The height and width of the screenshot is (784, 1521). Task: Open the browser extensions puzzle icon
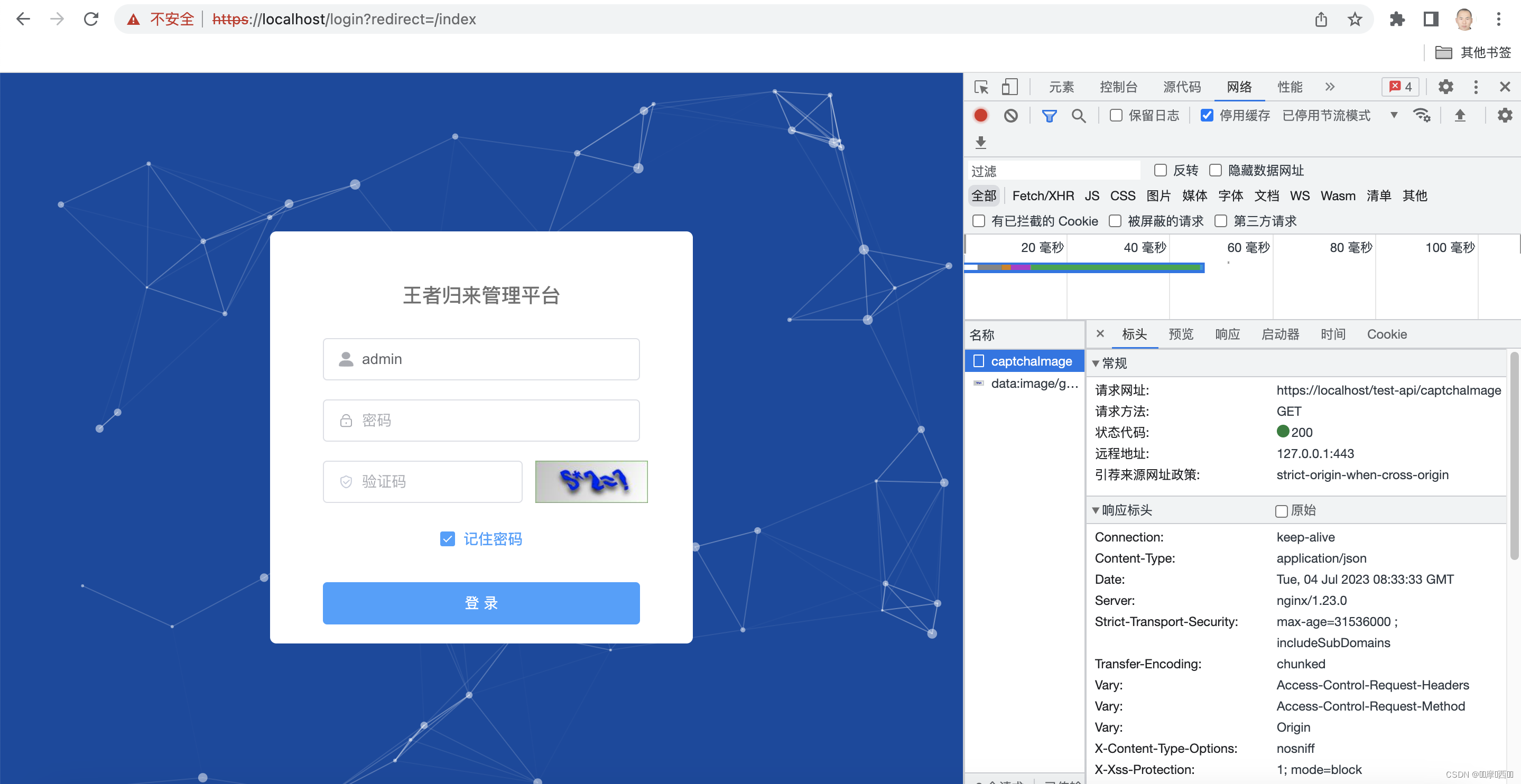[1397, 20]
